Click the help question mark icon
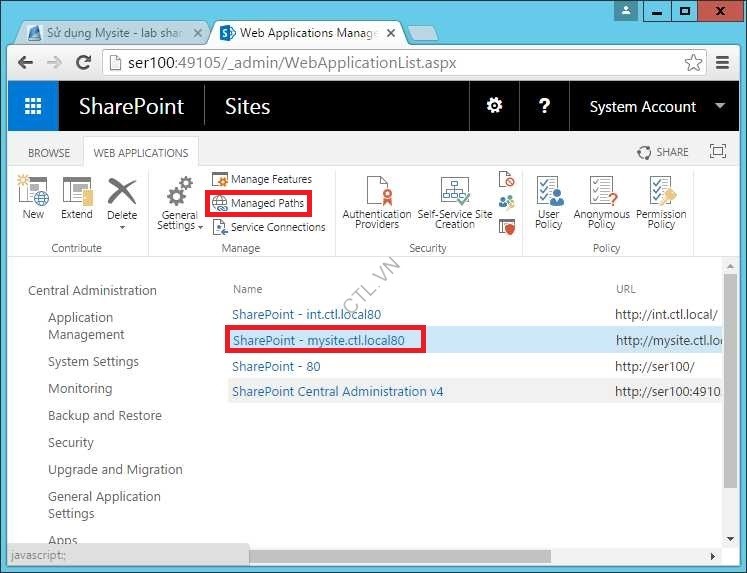747x573 pixels. (545, 106)
